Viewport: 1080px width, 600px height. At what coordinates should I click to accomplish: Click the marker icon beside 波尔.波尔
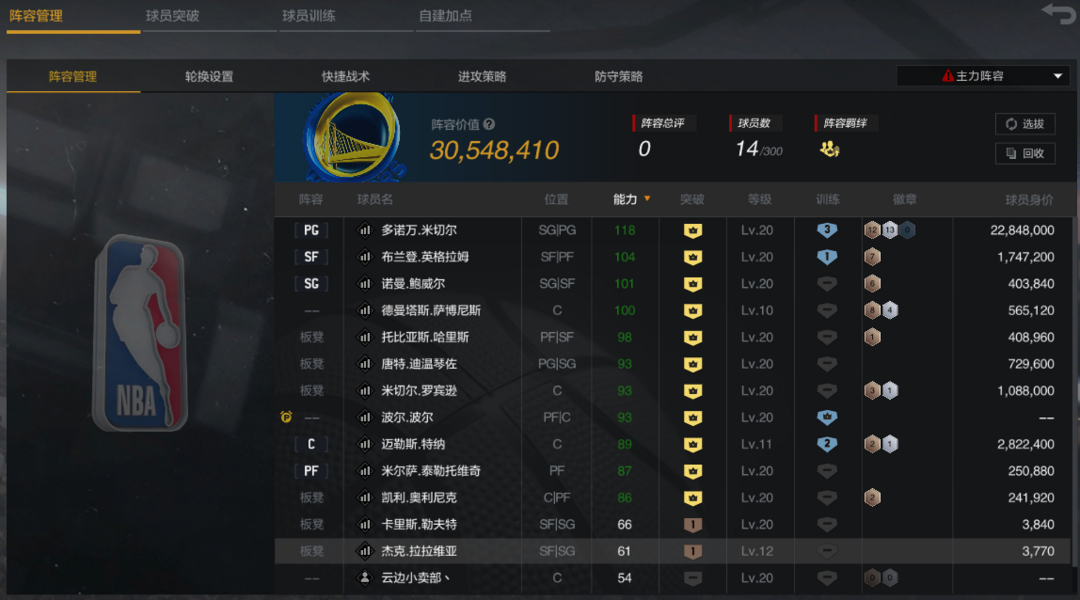(x=287, y=417)
